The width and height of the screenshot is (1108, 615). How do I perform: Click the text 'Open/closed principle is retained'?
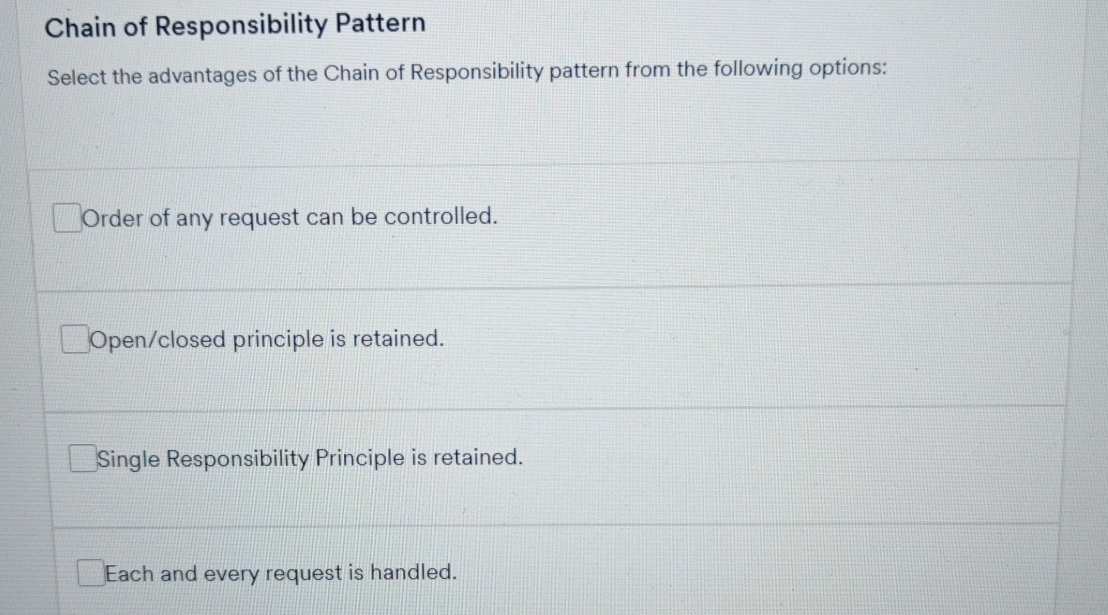[265, 340]
